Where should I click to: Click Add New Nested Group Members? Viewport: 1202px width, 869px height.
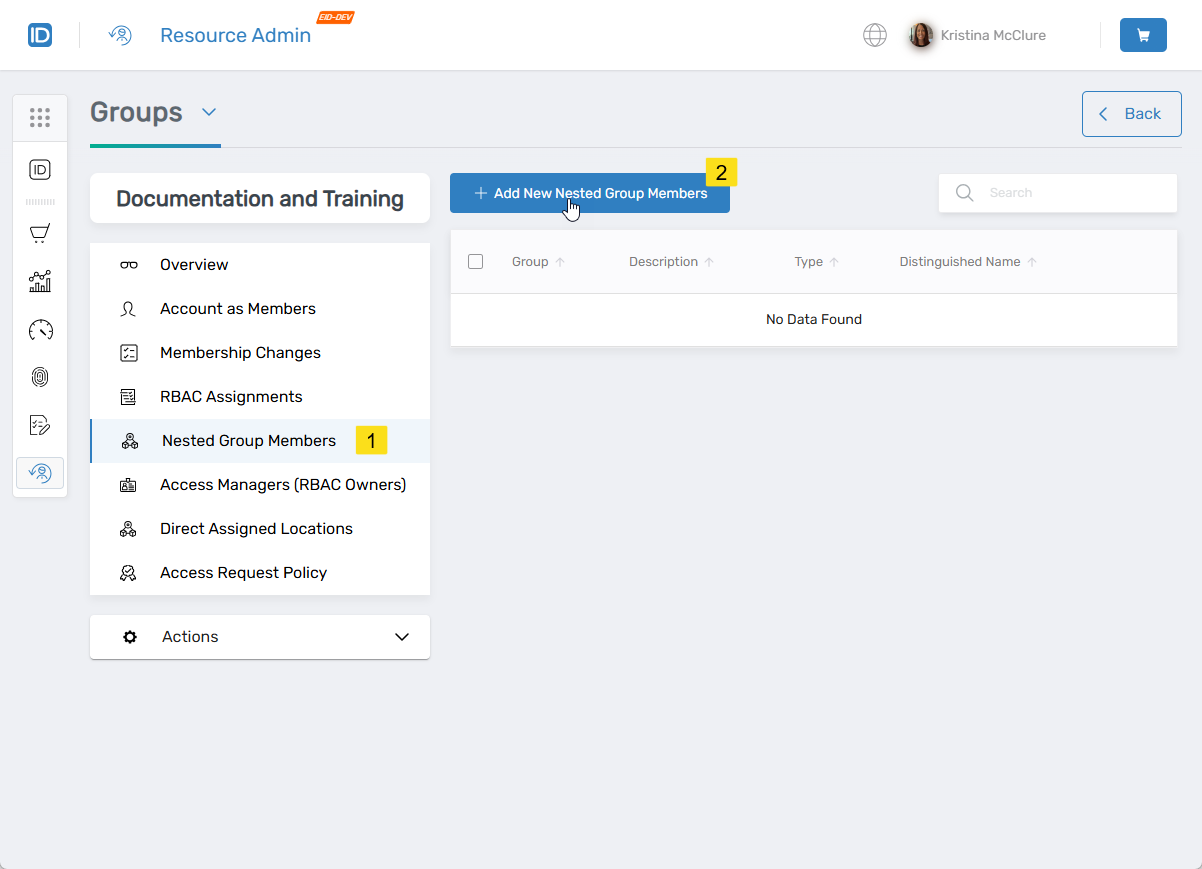coord(590,193)
